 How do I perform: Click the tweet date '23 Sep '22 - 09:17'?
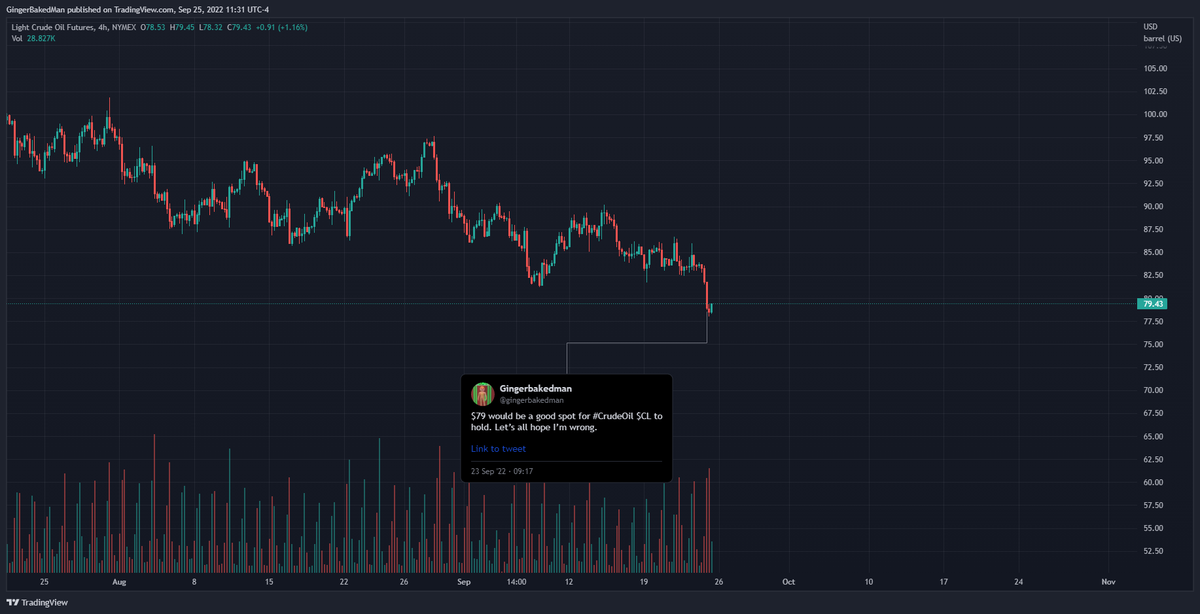click(502, 471)
